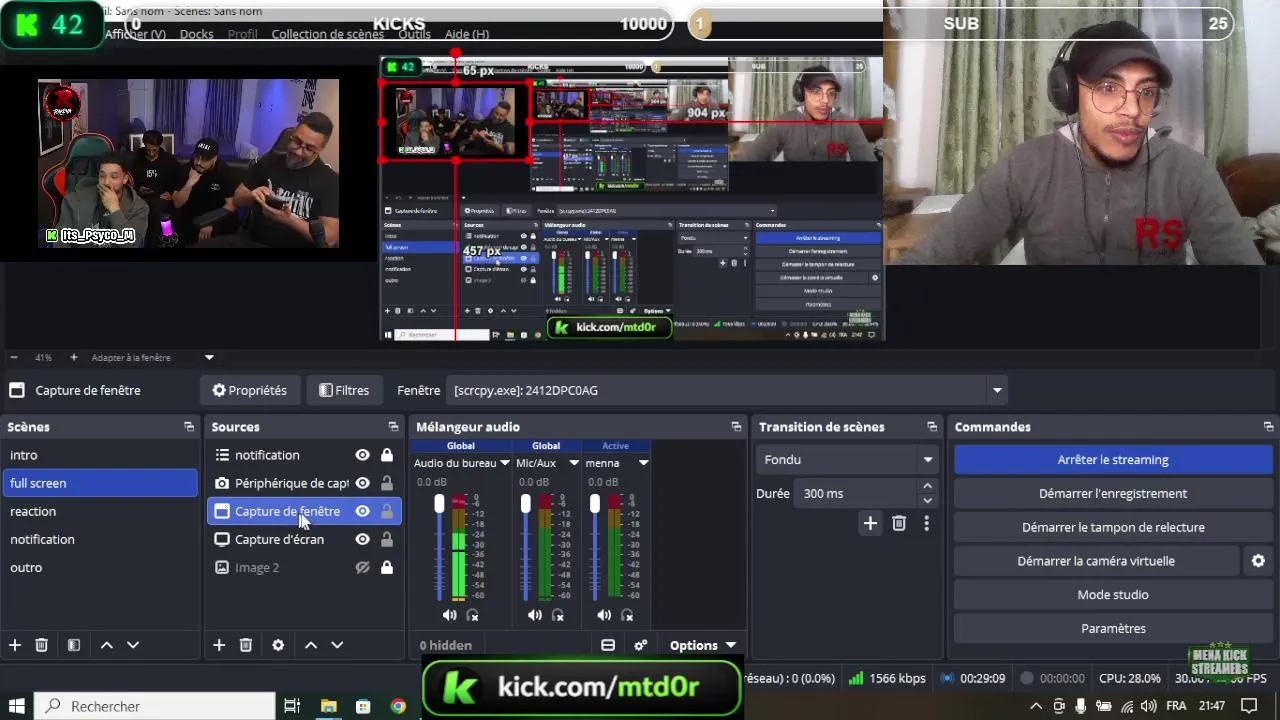The width and height of the screenshot is (1280, 720).
Task: Adjust the menna volume fader
Action: coord(595,505)
